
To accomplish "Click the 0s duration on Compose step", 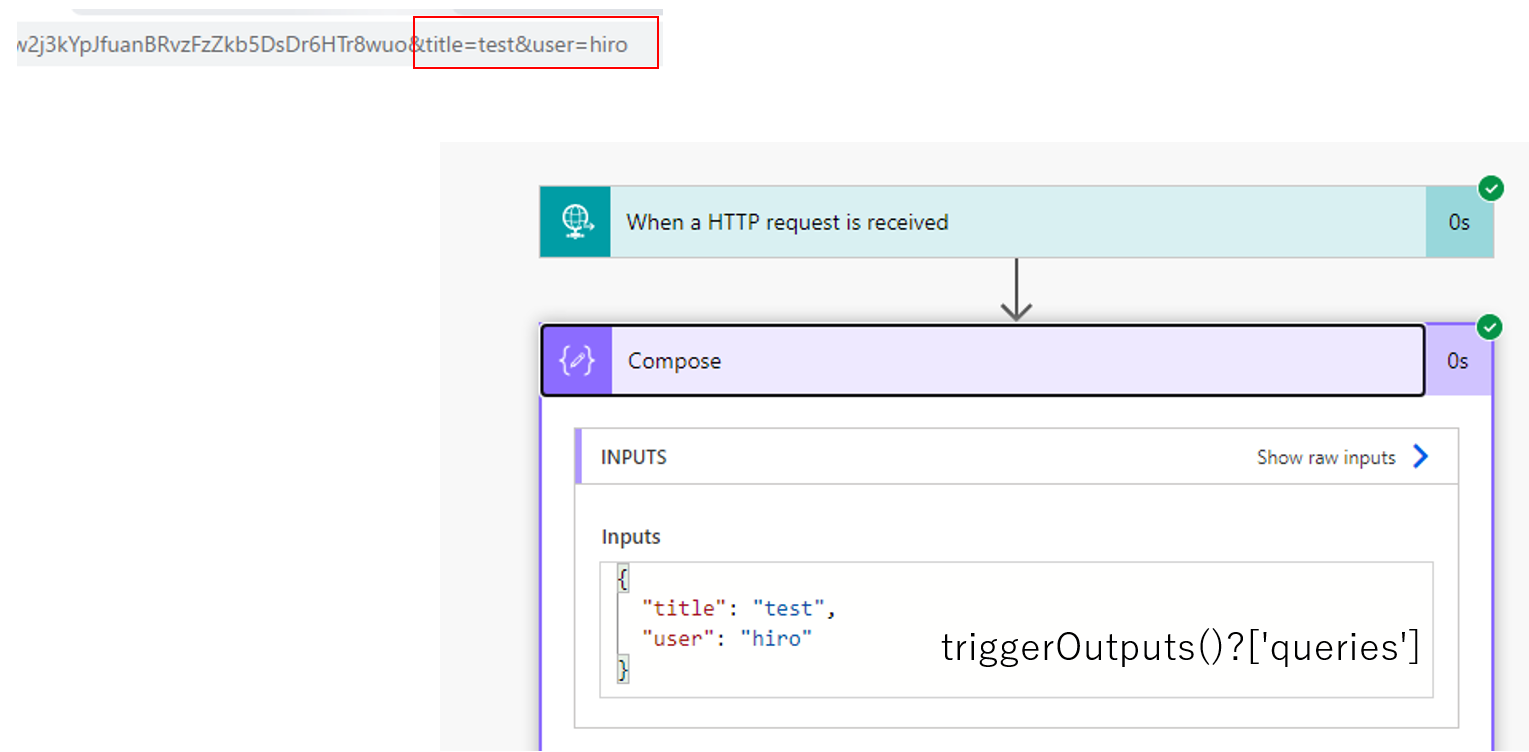I will pyautogui.click(x=1458, y=361).
